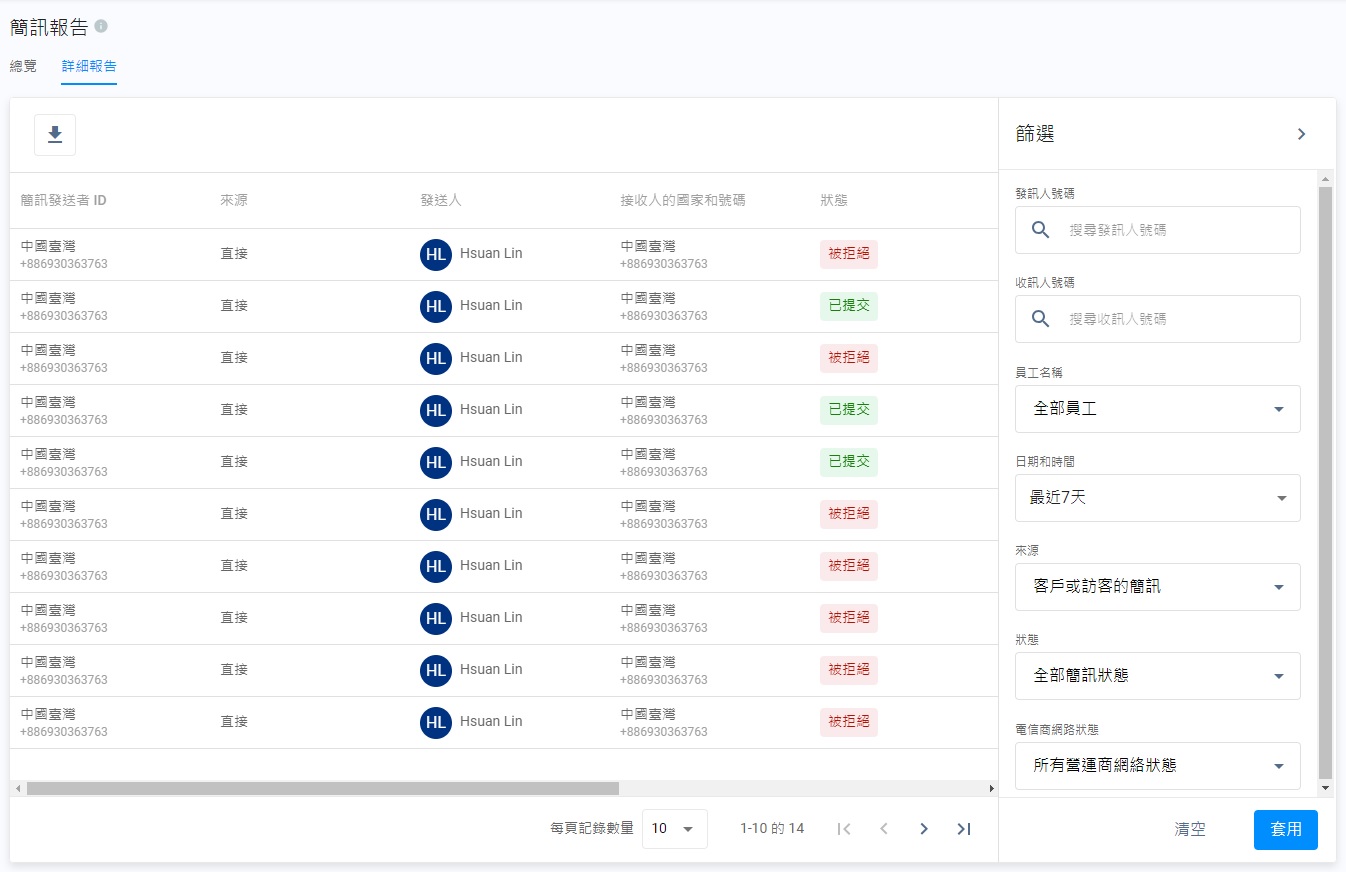1346x872 pixels.
Task: Collapse the 篩選 panel with the chevron
Action: [x=1301, y=134]
